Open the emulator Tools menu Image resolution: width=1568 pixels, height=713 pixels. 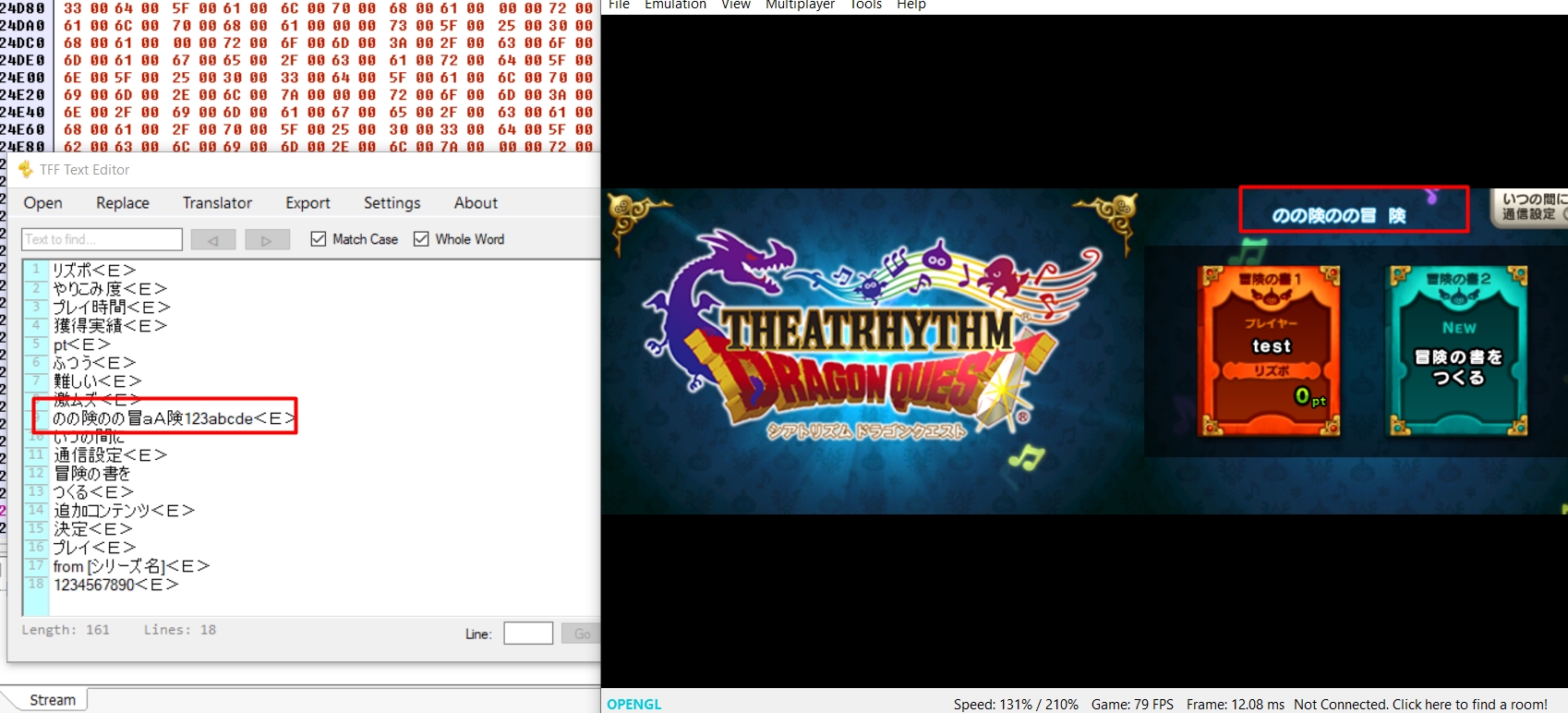point(865,5)
